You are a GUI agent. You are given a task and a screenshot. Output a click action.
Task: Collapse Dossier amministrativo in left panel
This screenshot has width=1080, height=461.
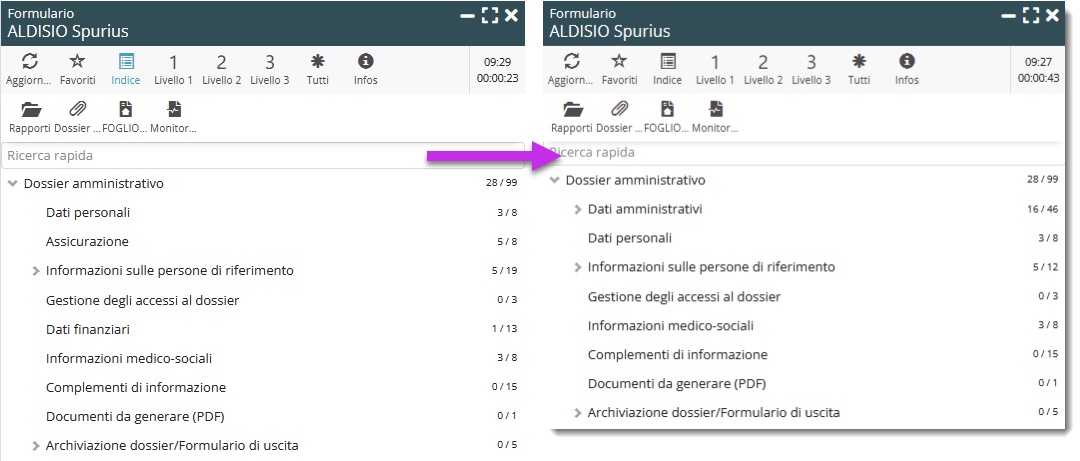[x=13, y=183]
